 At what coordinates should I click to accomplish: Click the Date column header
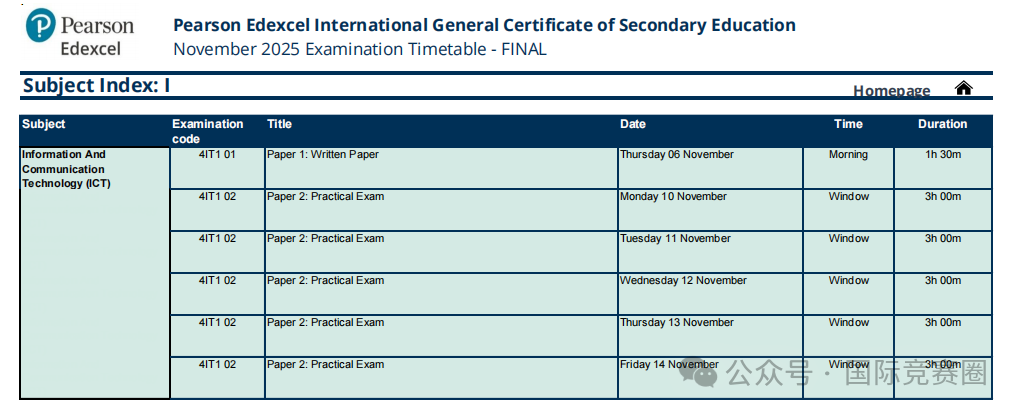pyautogui.click(x=632, y=124)
